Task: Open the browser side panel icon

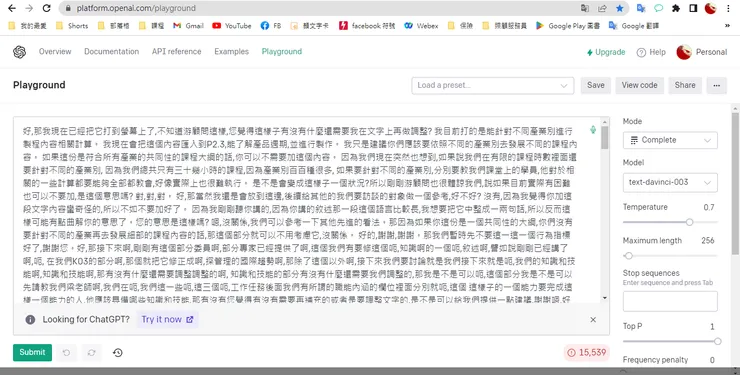Action: (693, 8)
